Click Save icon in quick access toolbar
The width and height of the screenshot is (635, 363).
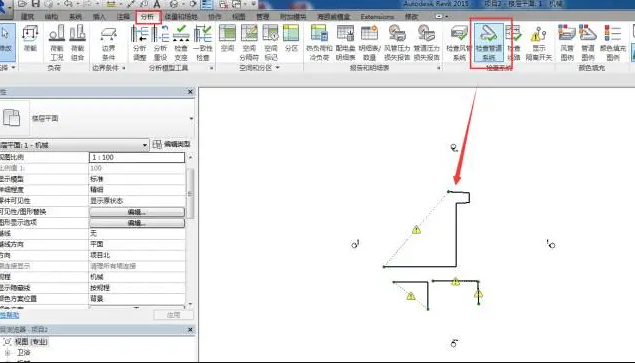tap(35, 4)
